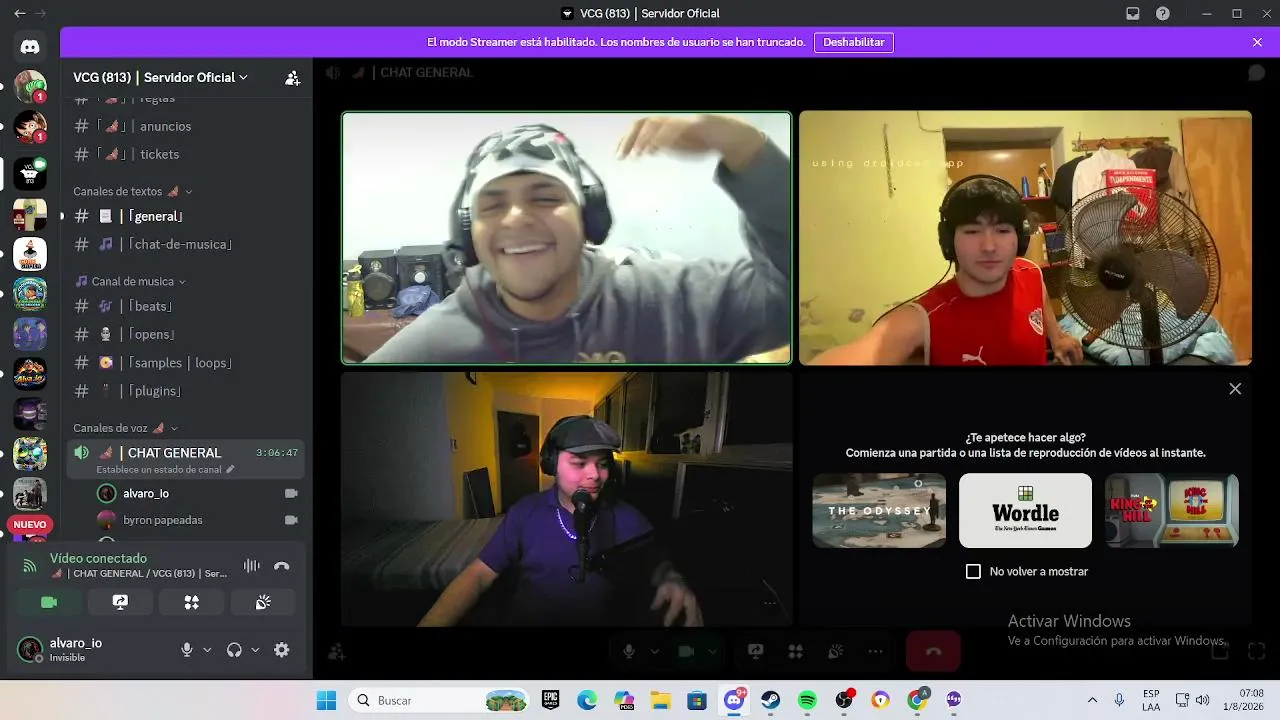Viewport: 1280px width, 720px height.
Task: Open the anuncios channel
Action: click(x=186, y=126)
